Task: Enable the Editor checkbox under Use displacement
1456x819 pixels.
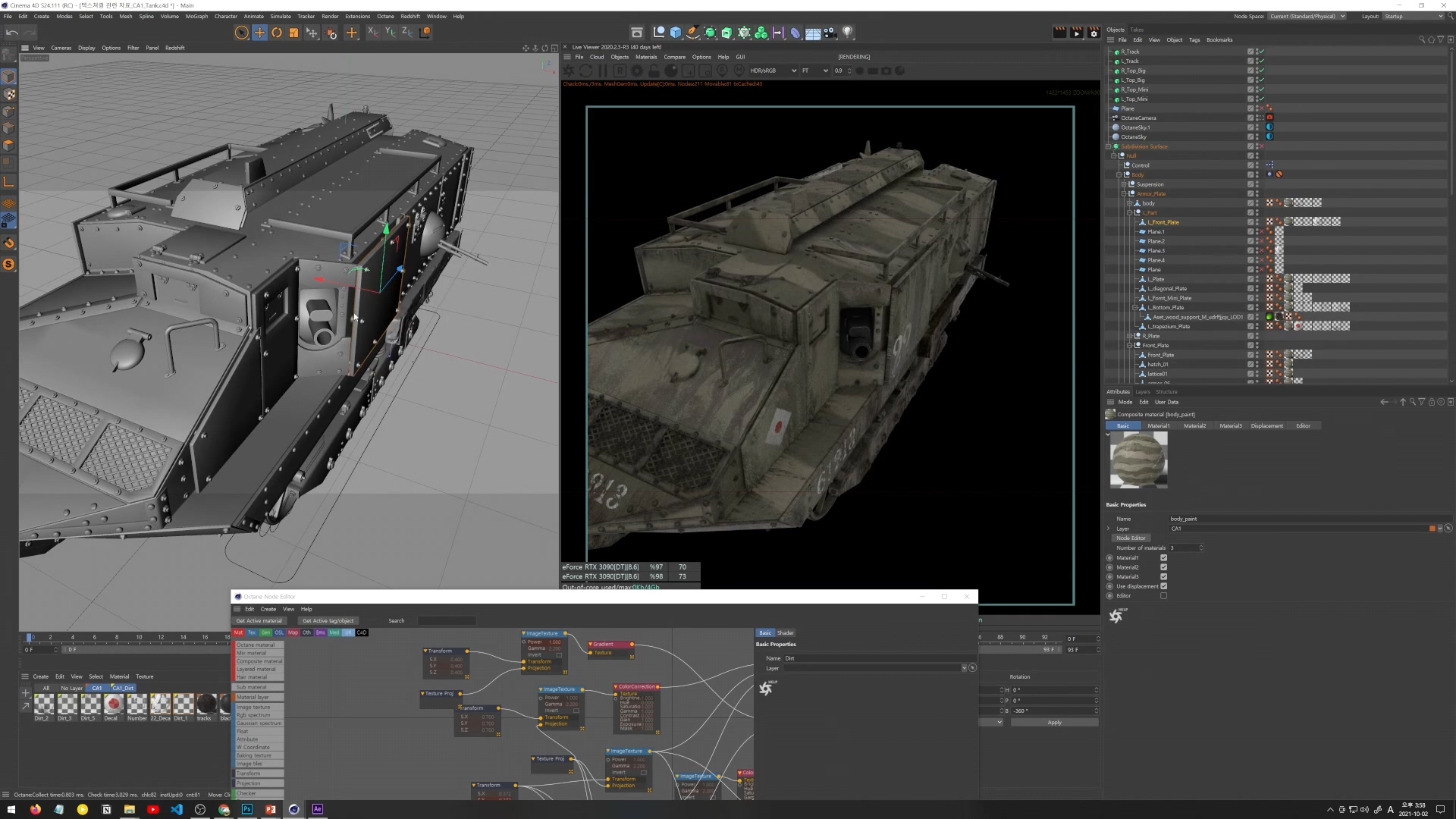Action: click(x=1163, y=595)
